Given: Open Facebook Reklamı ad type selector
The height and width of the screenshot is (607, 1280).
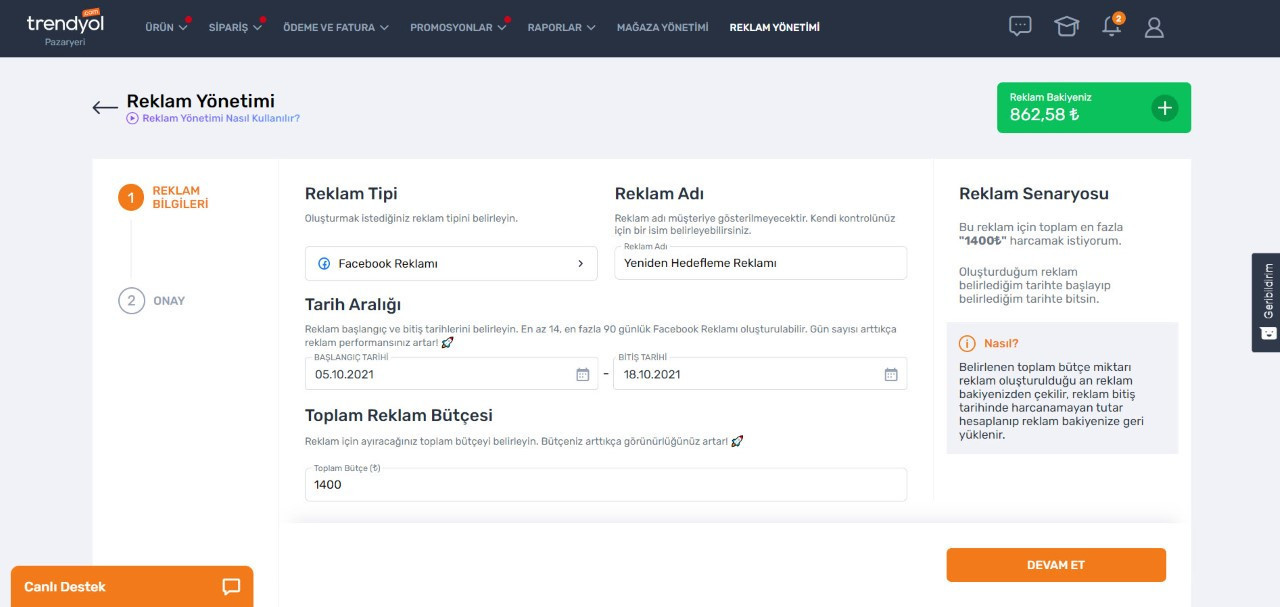Looking at the screenshot, I should click(451, 264).
